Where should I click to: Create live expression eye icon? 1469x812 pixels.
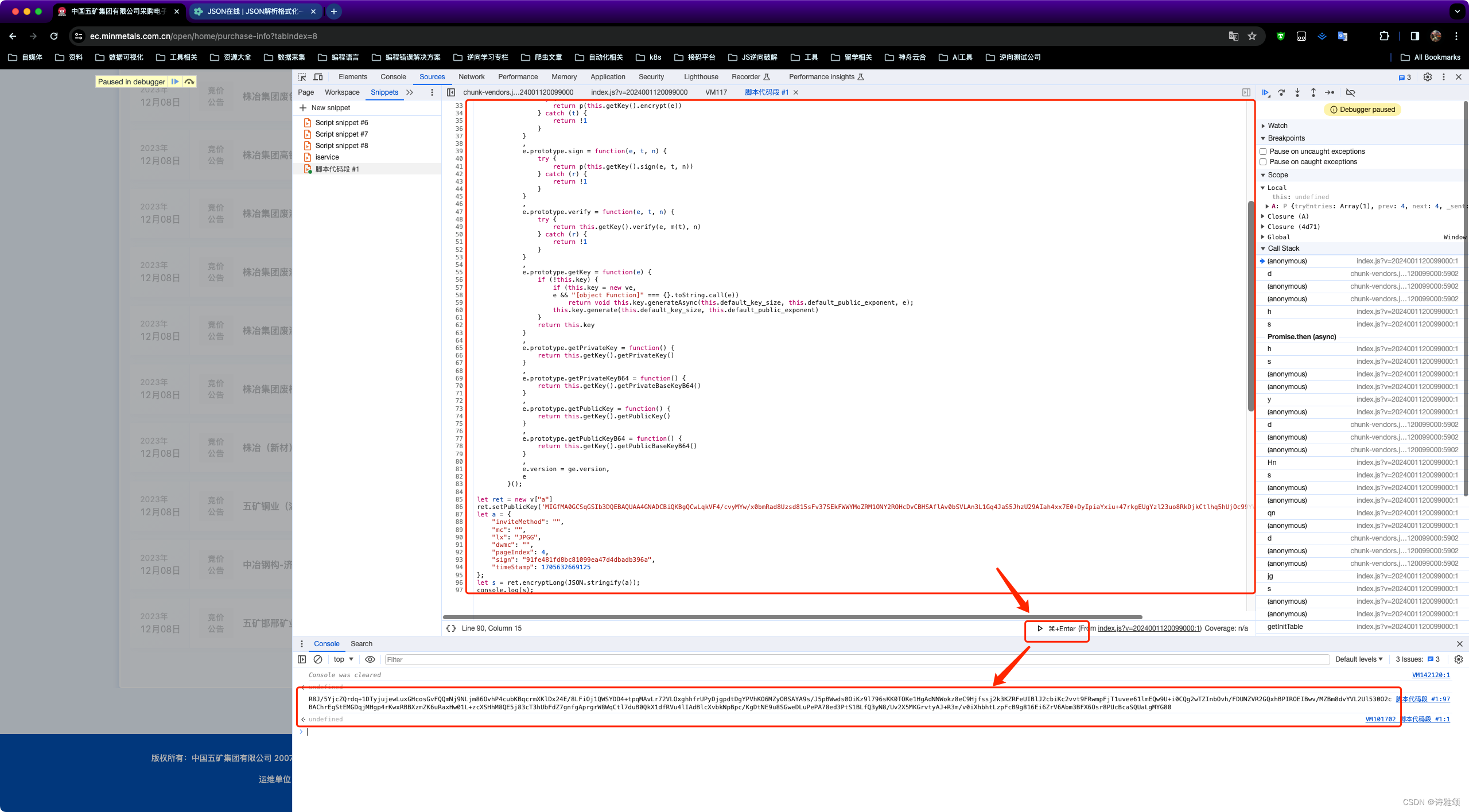370,659
